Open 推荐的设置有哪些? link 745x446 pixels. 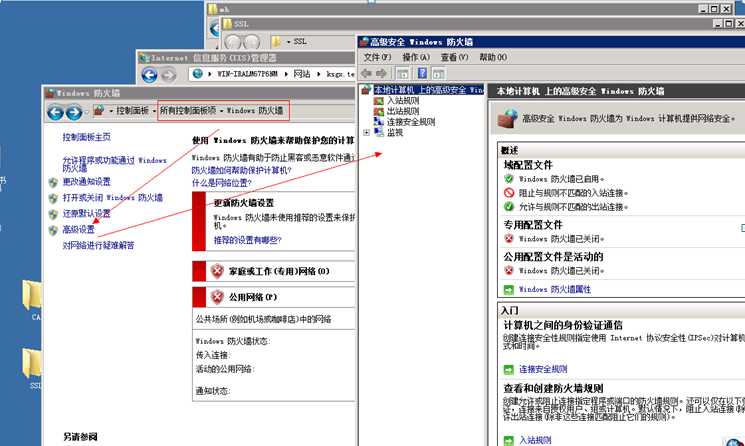248,240
